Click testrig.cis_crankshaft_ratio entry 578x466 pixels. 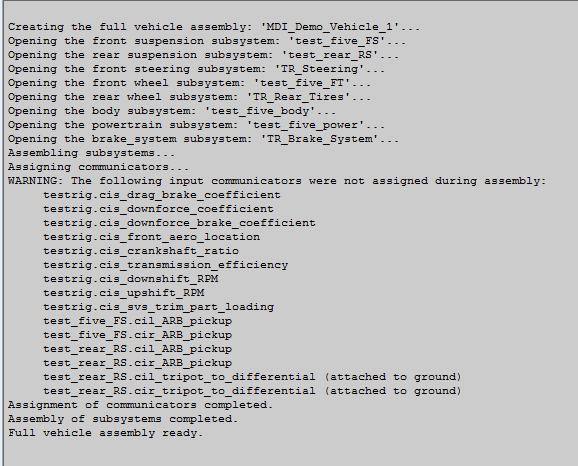(x=141, y=251)
